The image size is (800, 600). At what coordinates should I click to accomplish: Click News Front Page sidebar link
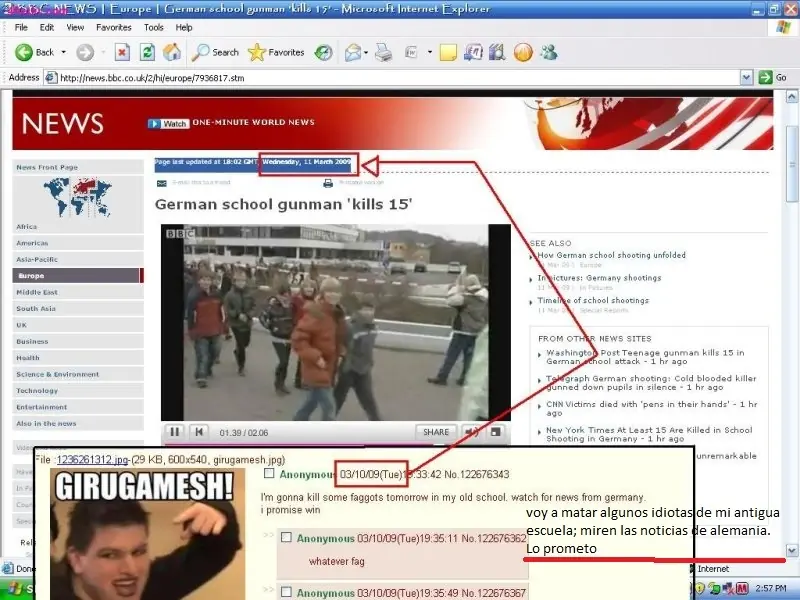pos(47,167)
